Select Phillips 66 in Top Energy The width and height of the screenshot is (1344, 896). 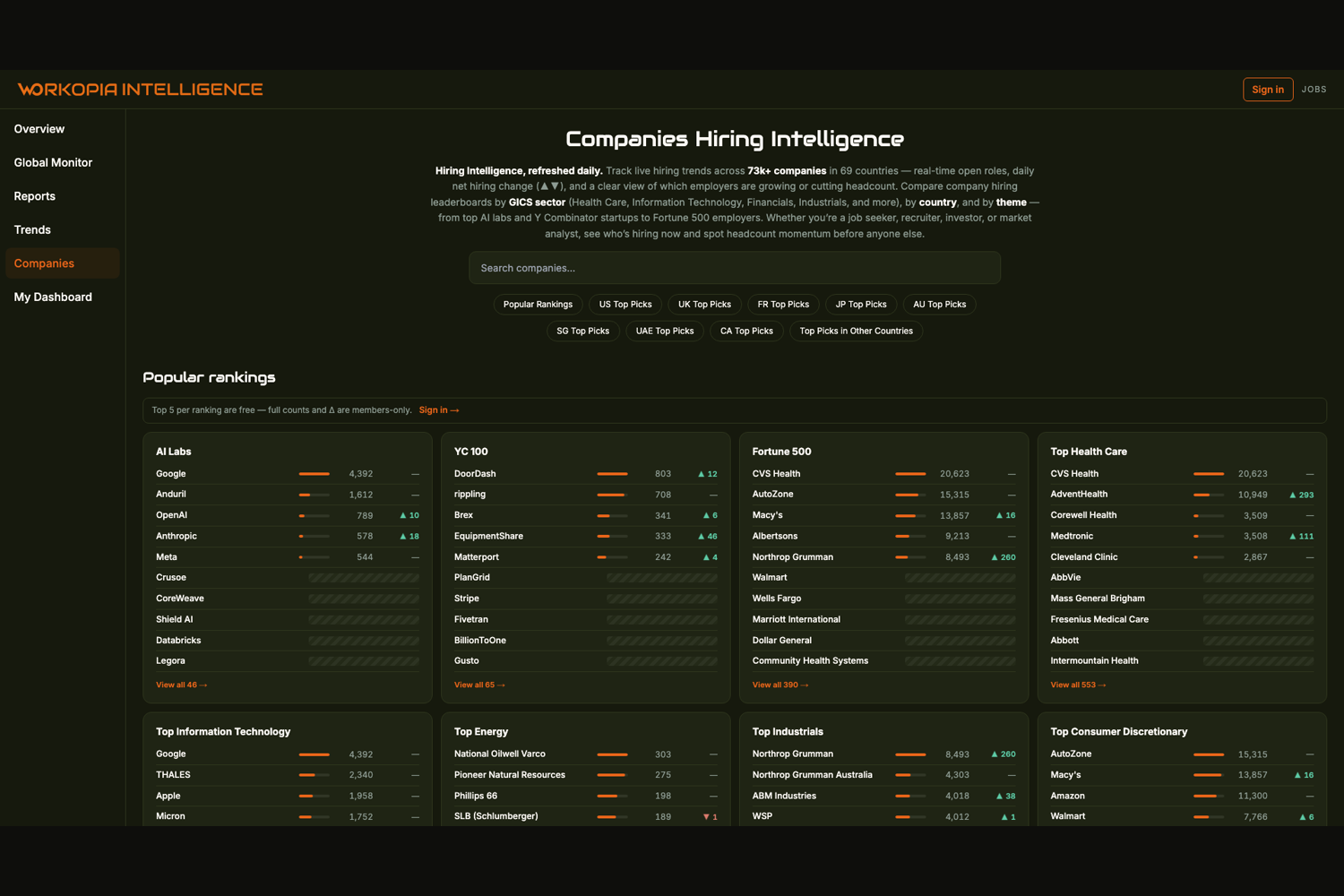pyautogui.click(x=586, y=796)
